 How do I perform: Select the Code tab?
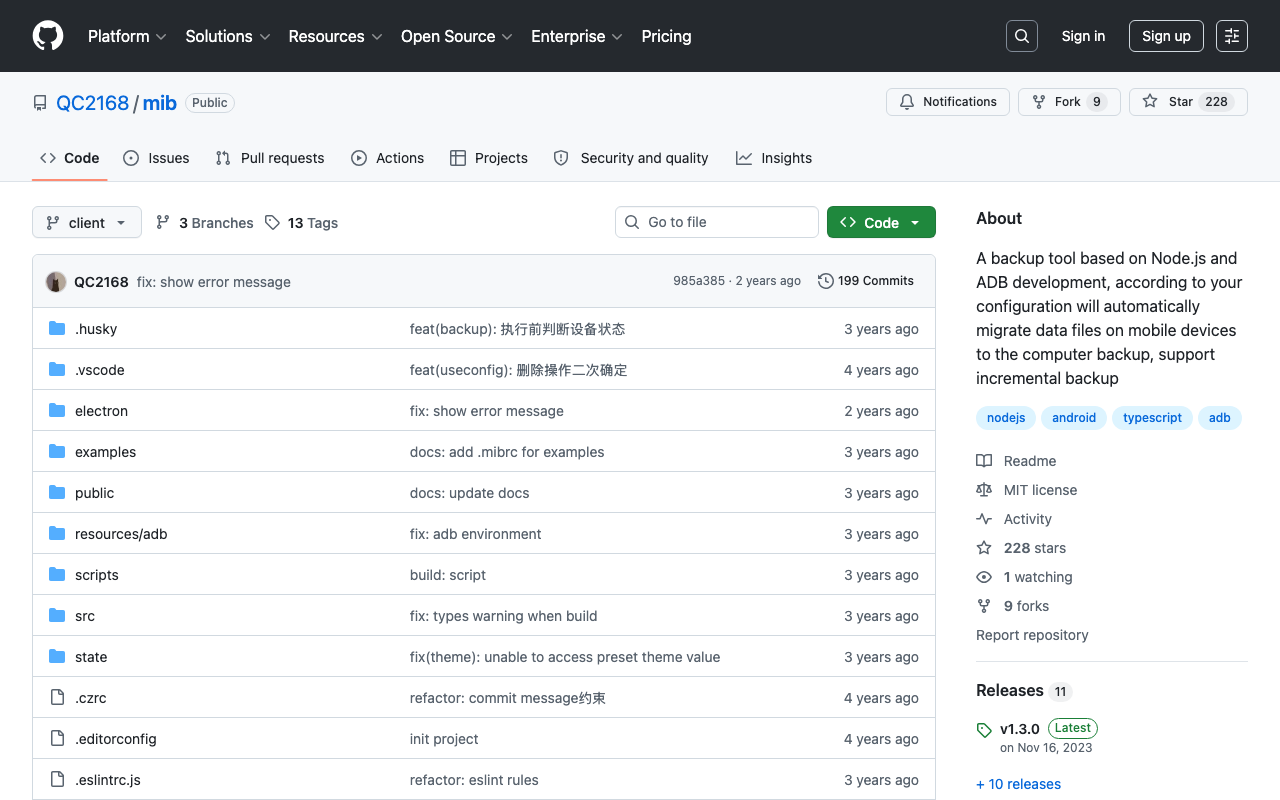point(70,158)
